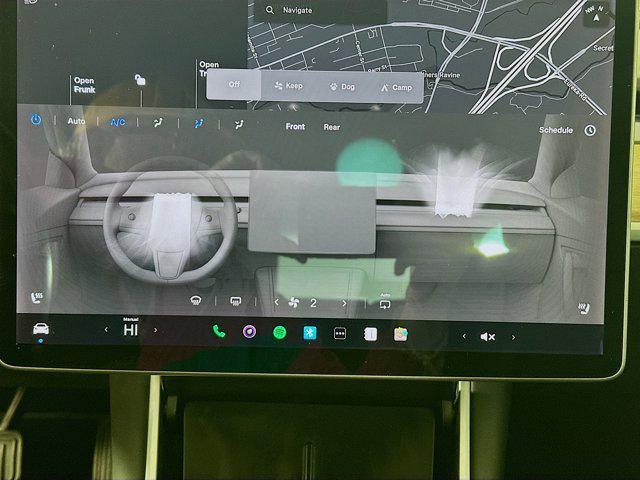Select Dog mode
Image resolution: width=640 pixels, height=480 pixels.
pyautogui.click(x=341, y=87)
